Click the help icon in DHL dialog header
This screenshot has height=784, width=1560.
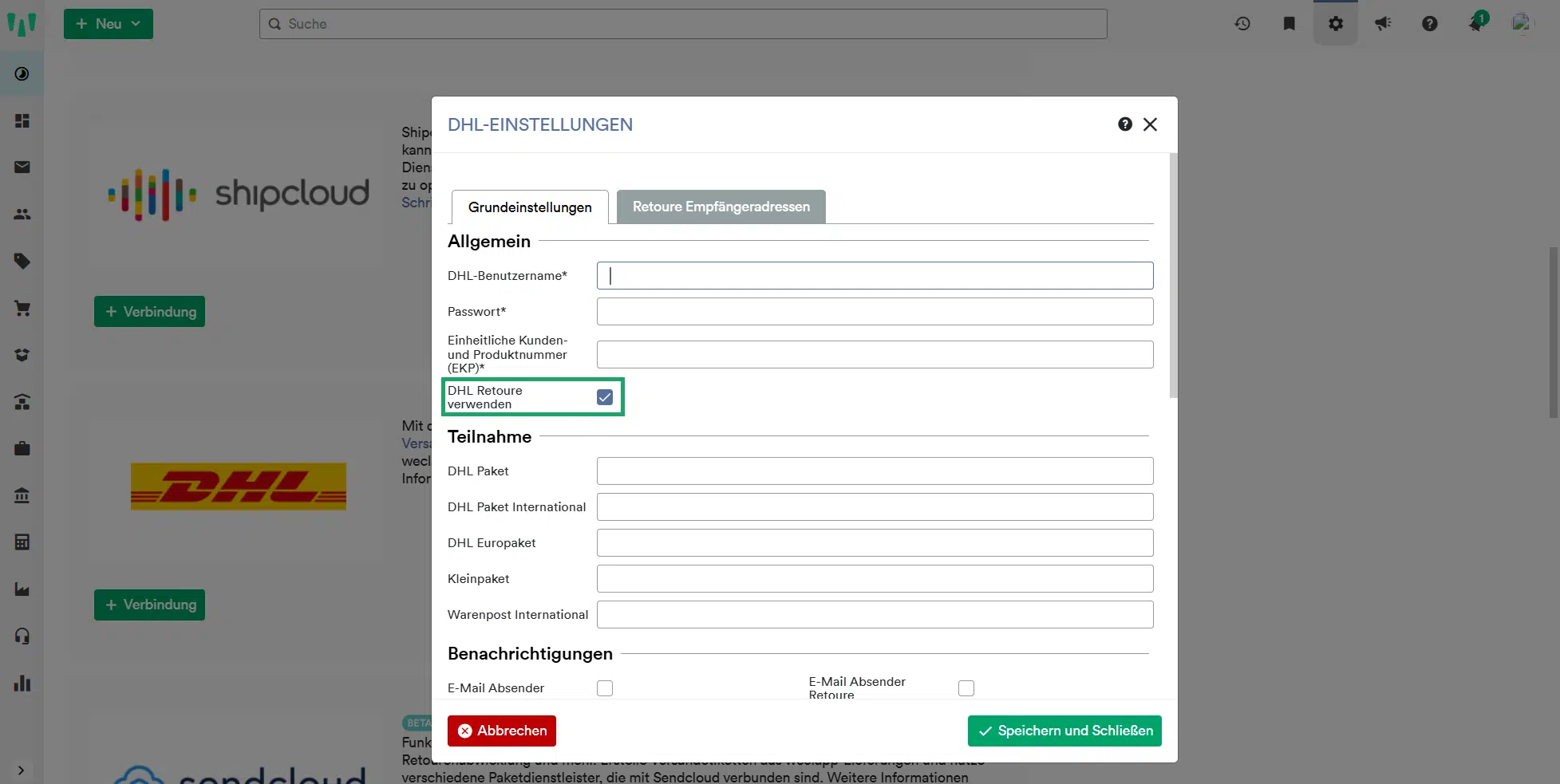tap(1125, 124)
